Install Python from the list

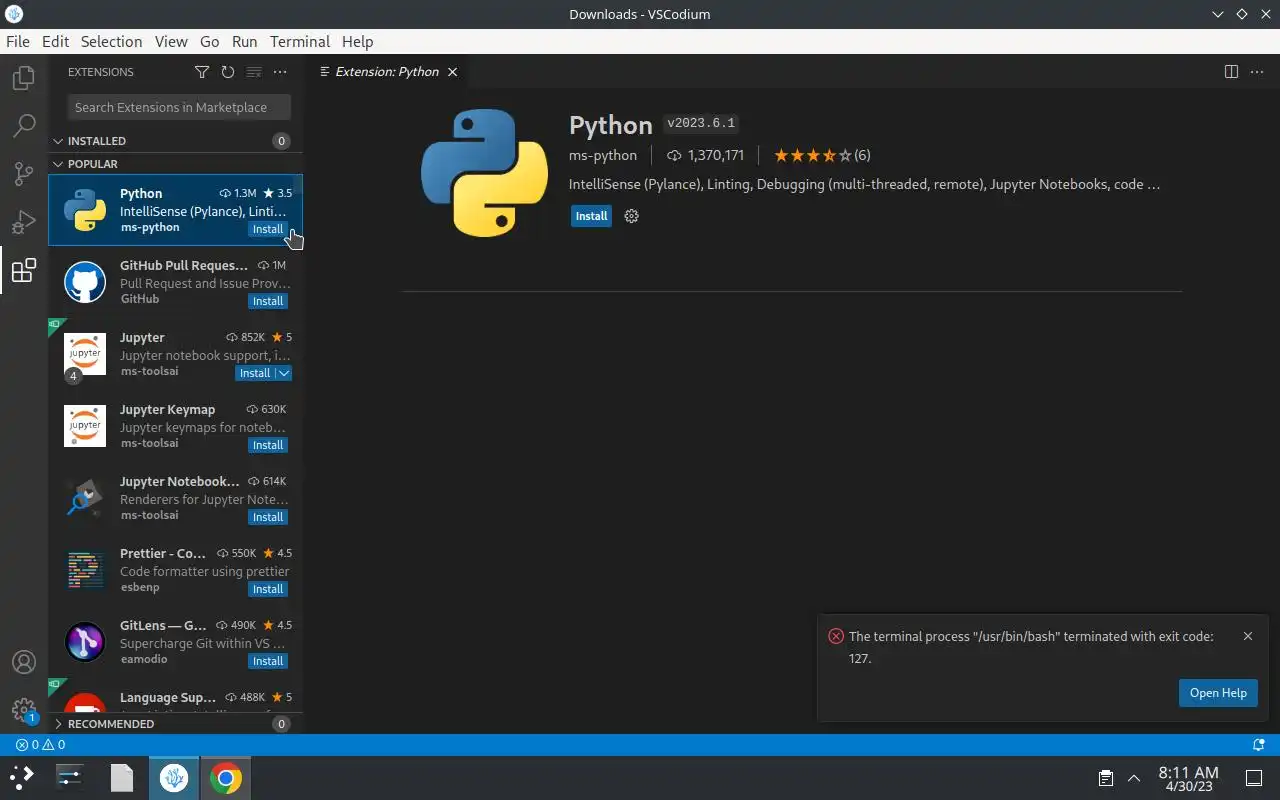point(267,229)
